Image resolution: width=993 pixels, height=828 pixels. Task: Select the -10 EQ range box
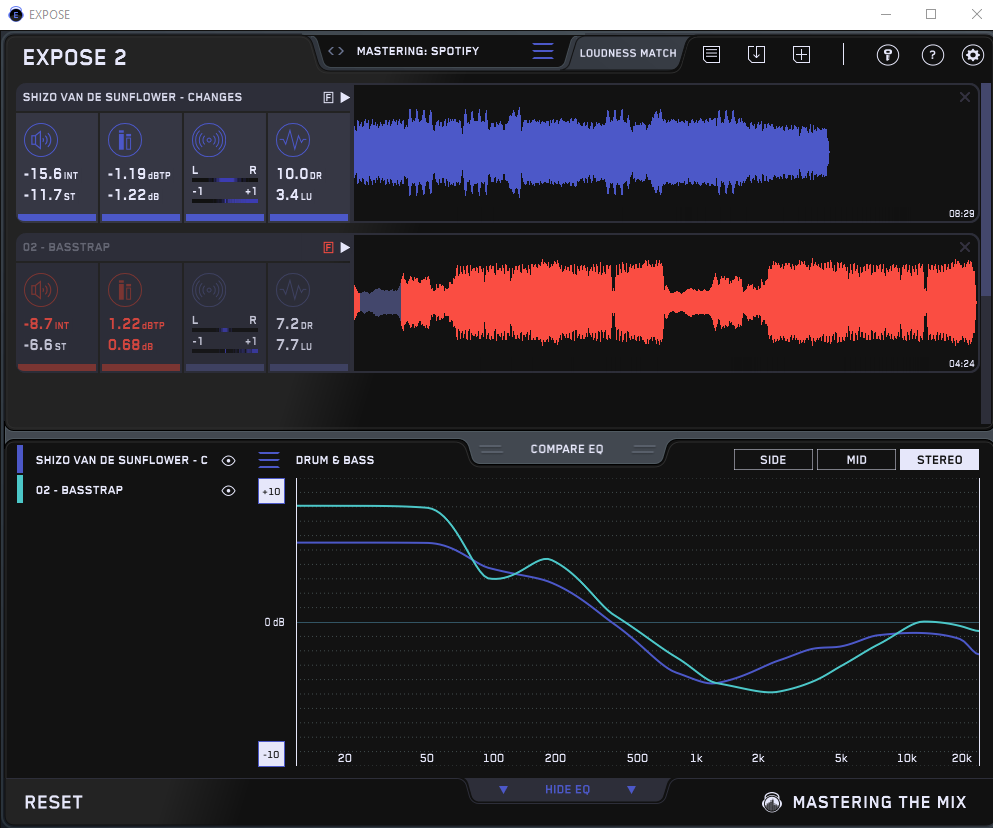click(271, 754)
